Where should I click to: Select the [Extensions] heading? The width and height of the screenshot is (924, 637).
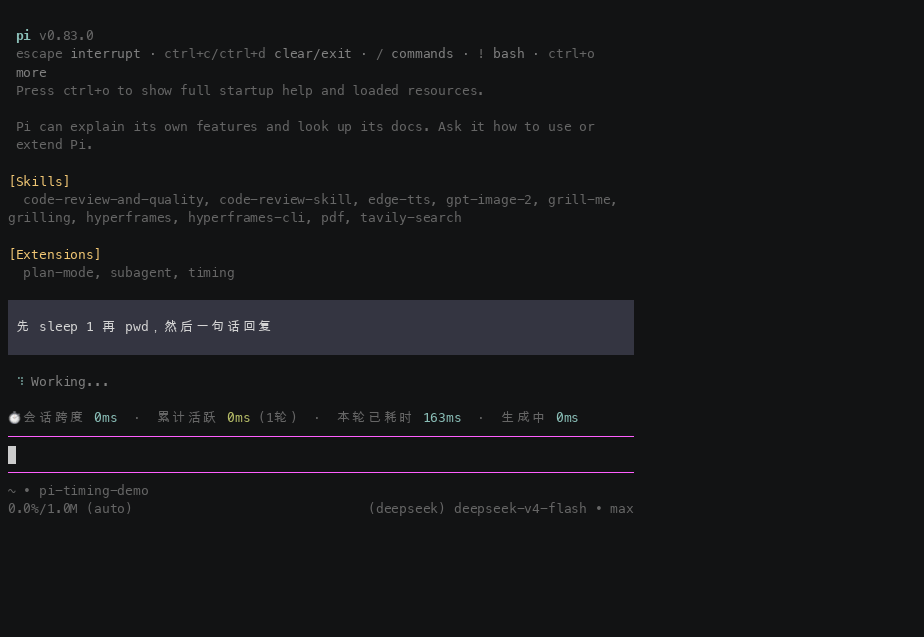[55, 254]
